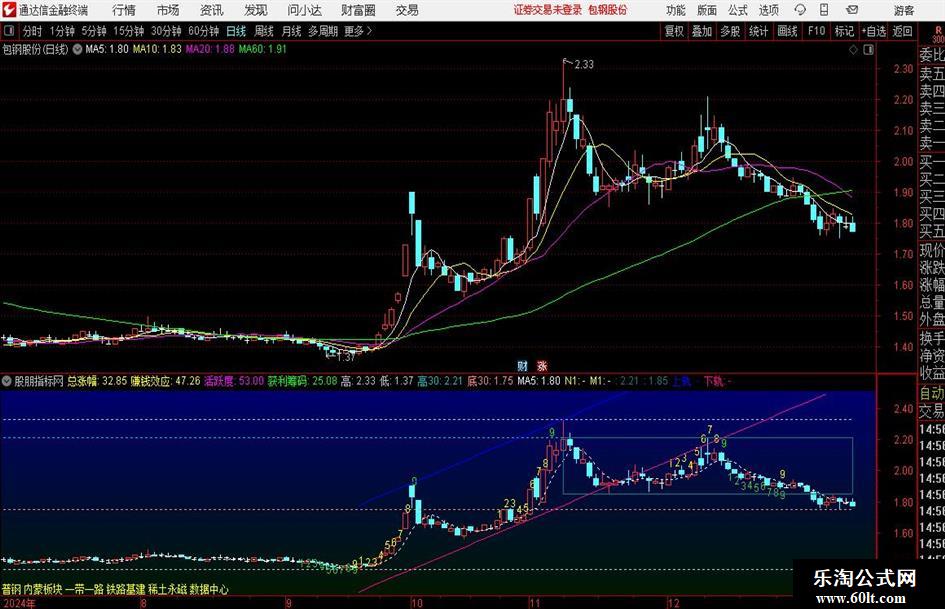This screenshot has height=609, width=945.
Task: Expand the 股朋指标网 indicator dropdown
Action: [x=7, y=381]
